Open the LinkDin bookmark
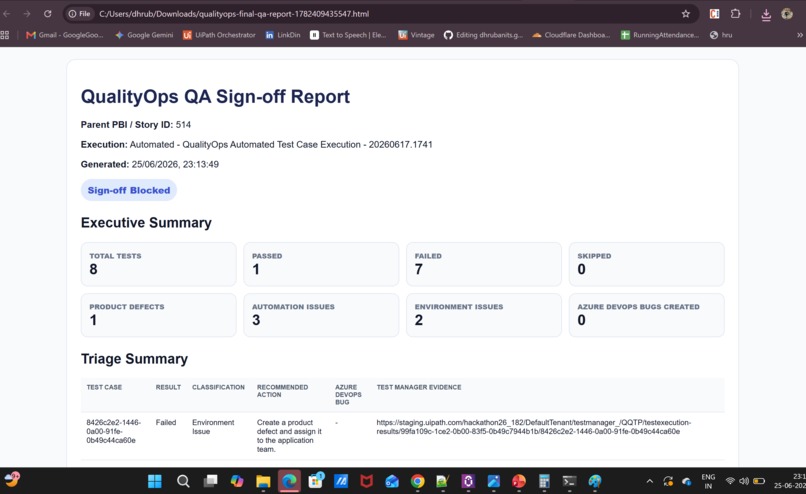806x494 pixels. [x=283, y=35]
